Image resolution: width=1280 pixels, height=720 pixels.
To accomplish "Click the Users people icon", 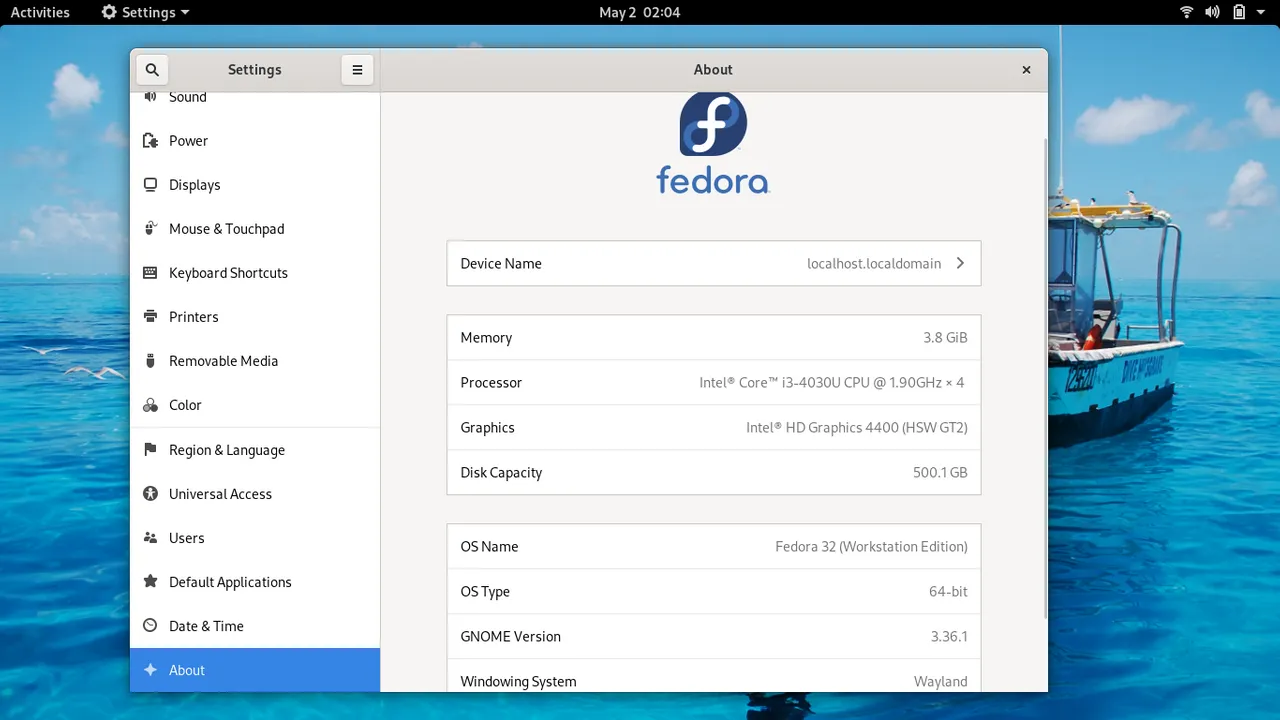I will [x=150, y=538].
